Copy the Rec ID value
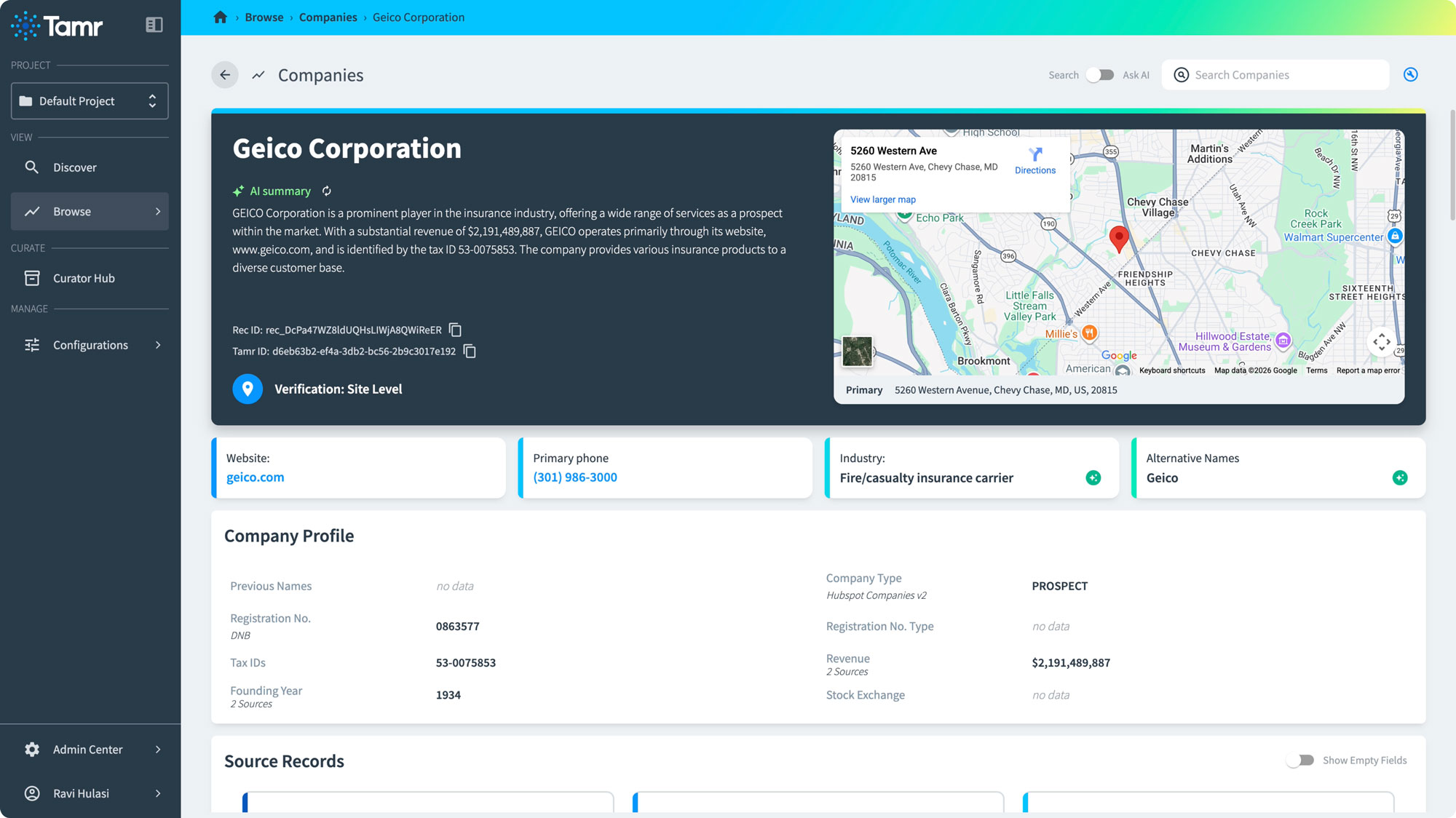This screenshot has width=1456, height=818. coord(456,330)
